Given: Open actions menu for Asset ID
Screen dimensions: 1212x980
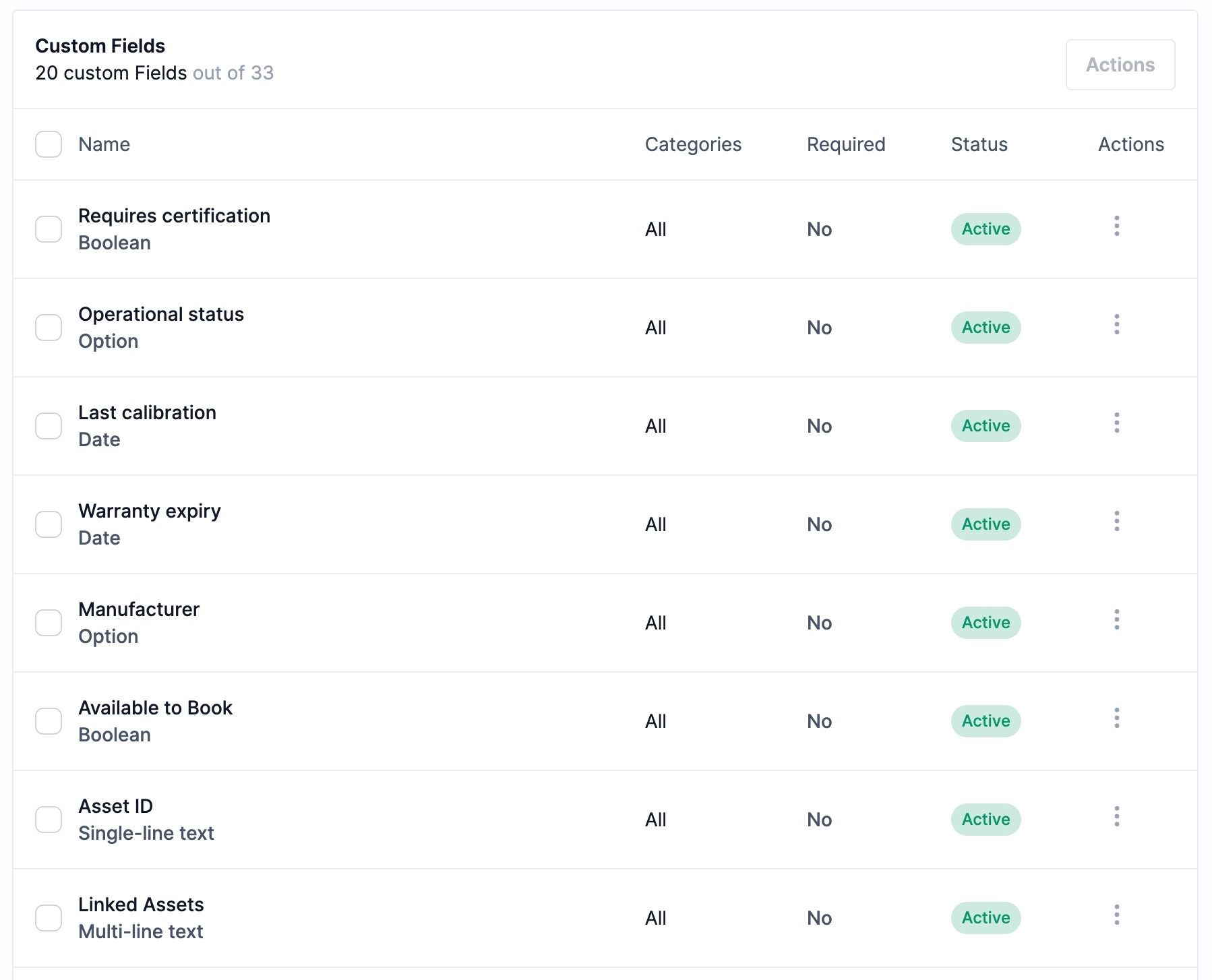Looking at the screenshot, I should [x=1116, y=816].
